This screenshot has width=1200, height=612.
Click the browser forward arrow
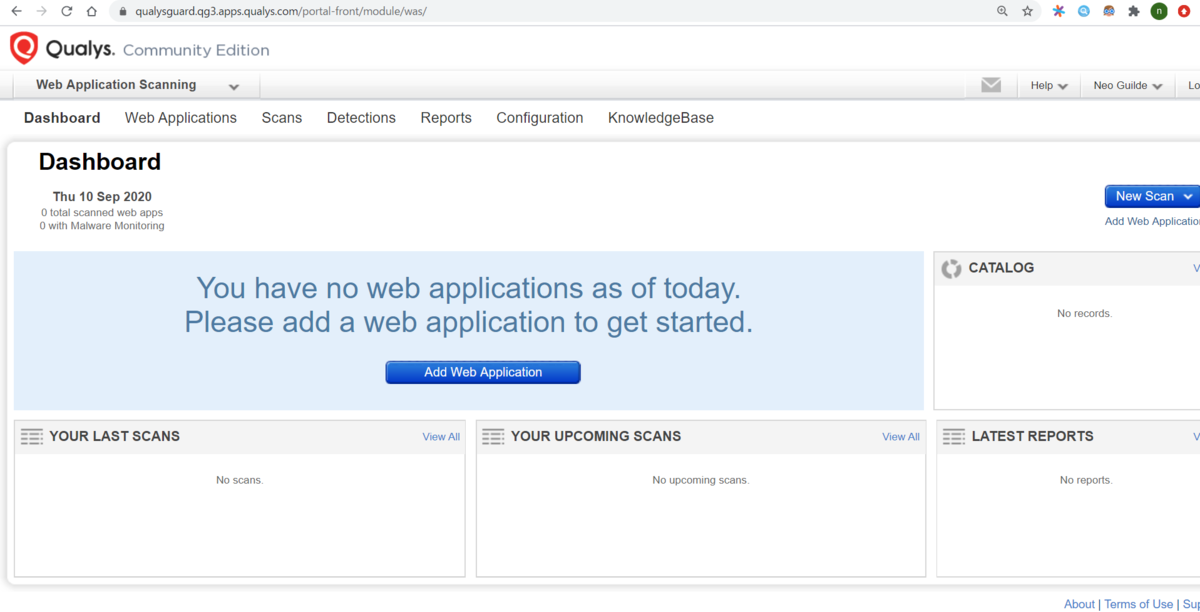tap(42, 11)
